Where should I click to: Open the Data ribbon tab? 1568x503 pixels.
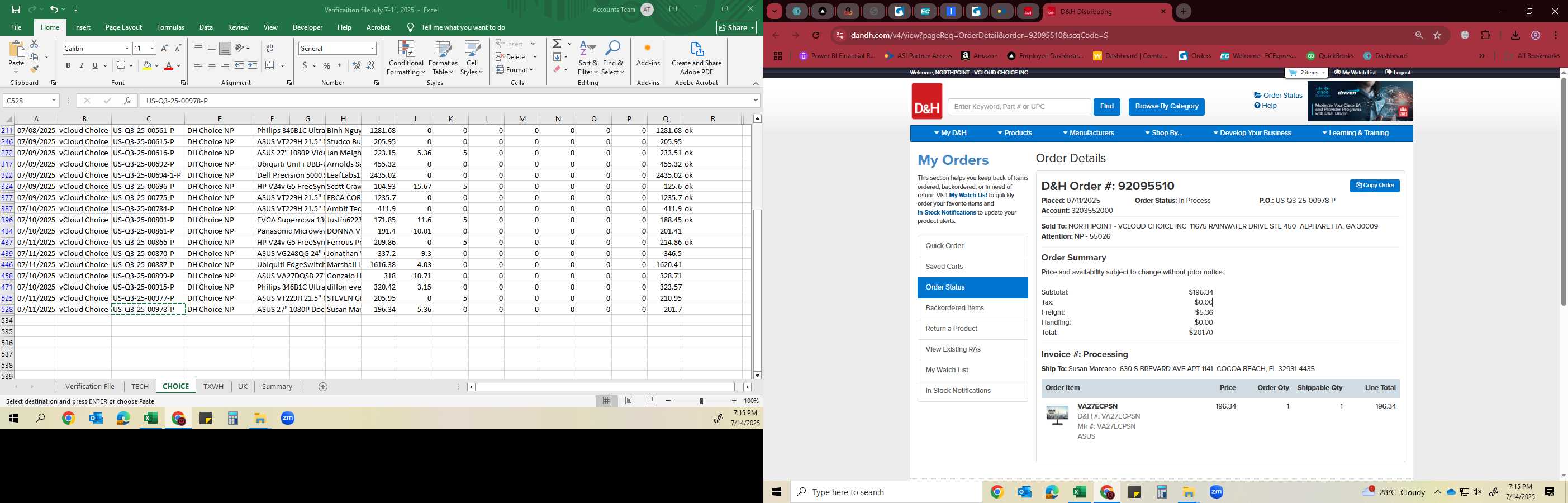tap(206, 27)
